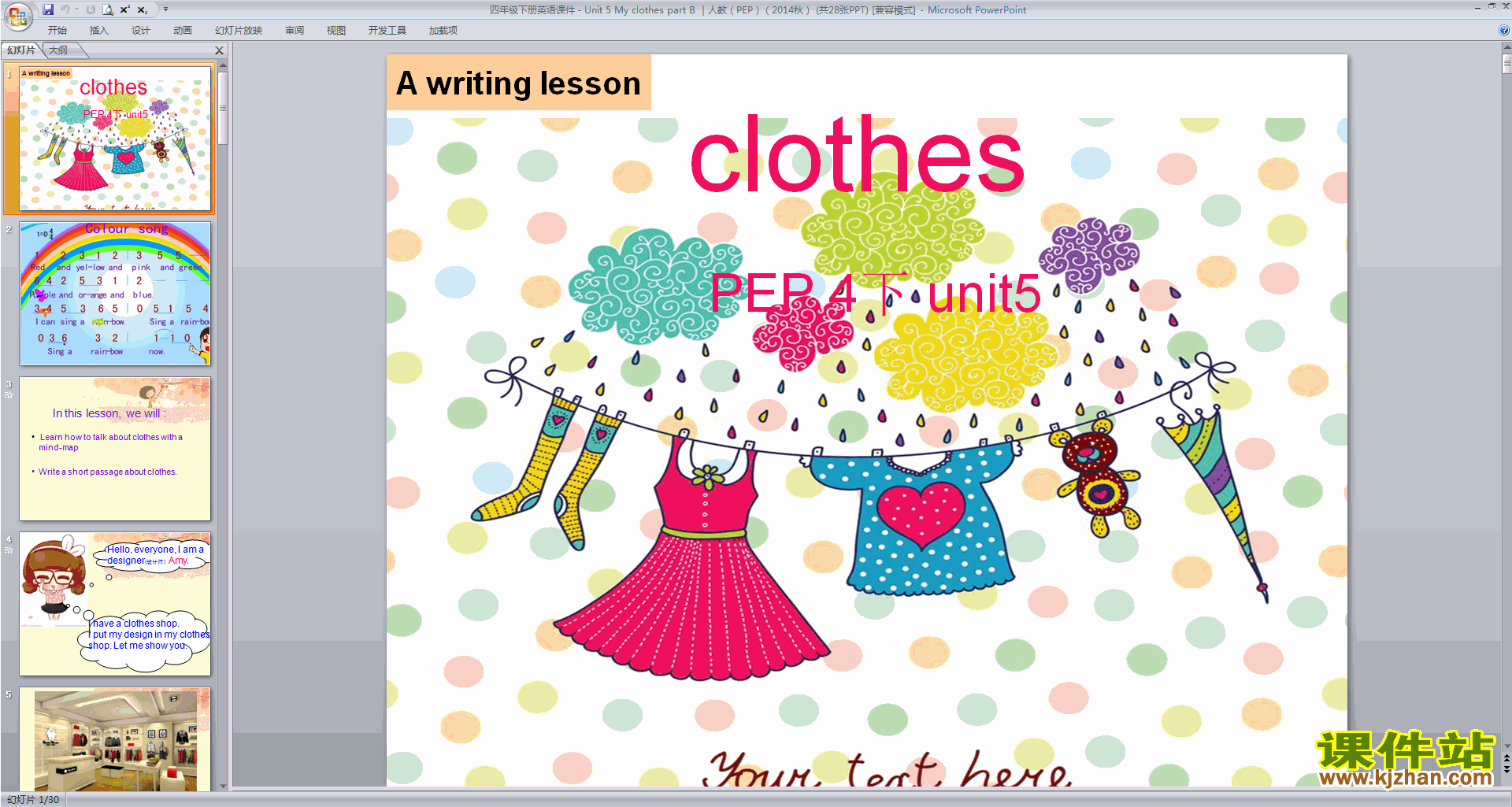Click main slide area scroll up arrow
This screenshot has height=807, width=1512.
coord(1506,47)
